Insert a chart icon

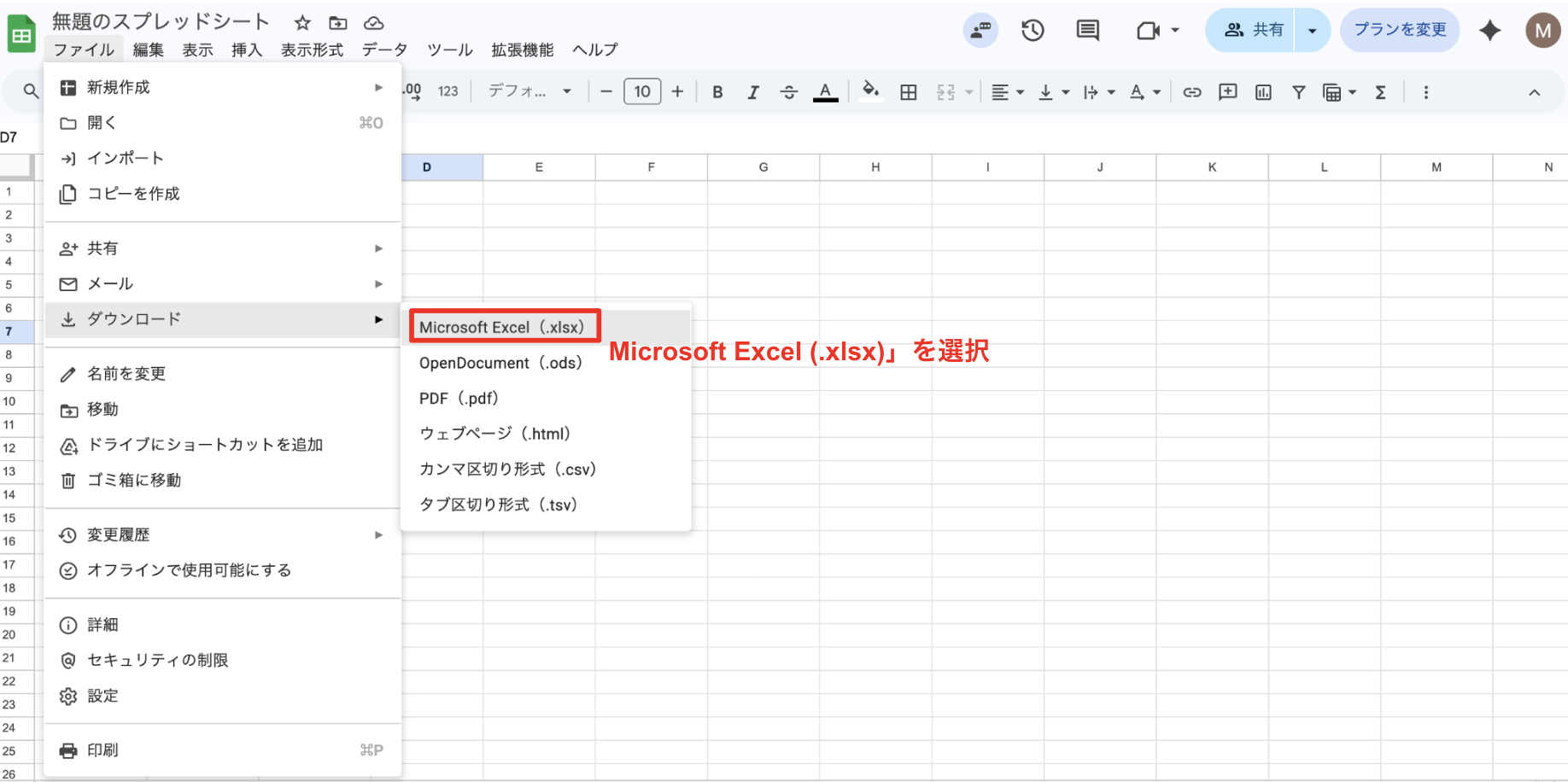1263,92
